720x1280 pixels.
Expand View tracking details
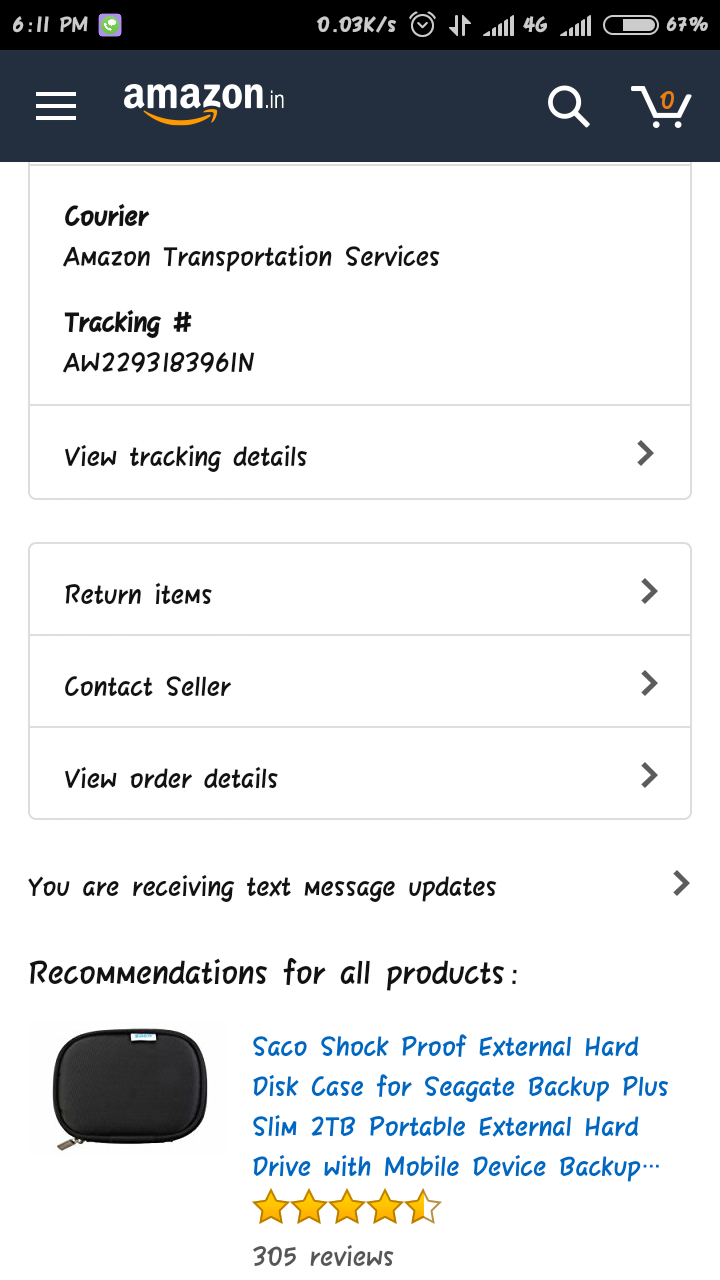pos(360,455)
